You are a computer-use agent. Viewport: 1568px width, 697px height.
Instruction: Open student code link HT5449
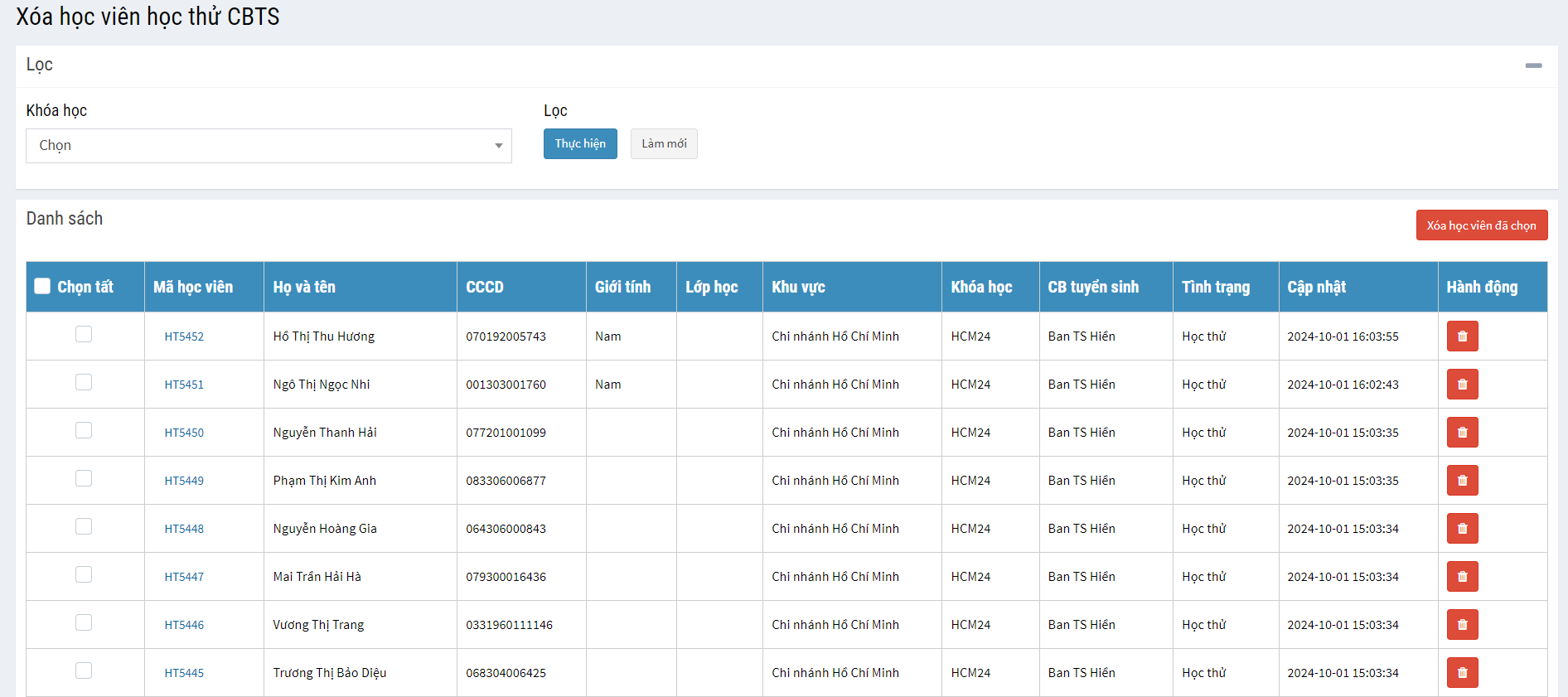click(184, 481)
